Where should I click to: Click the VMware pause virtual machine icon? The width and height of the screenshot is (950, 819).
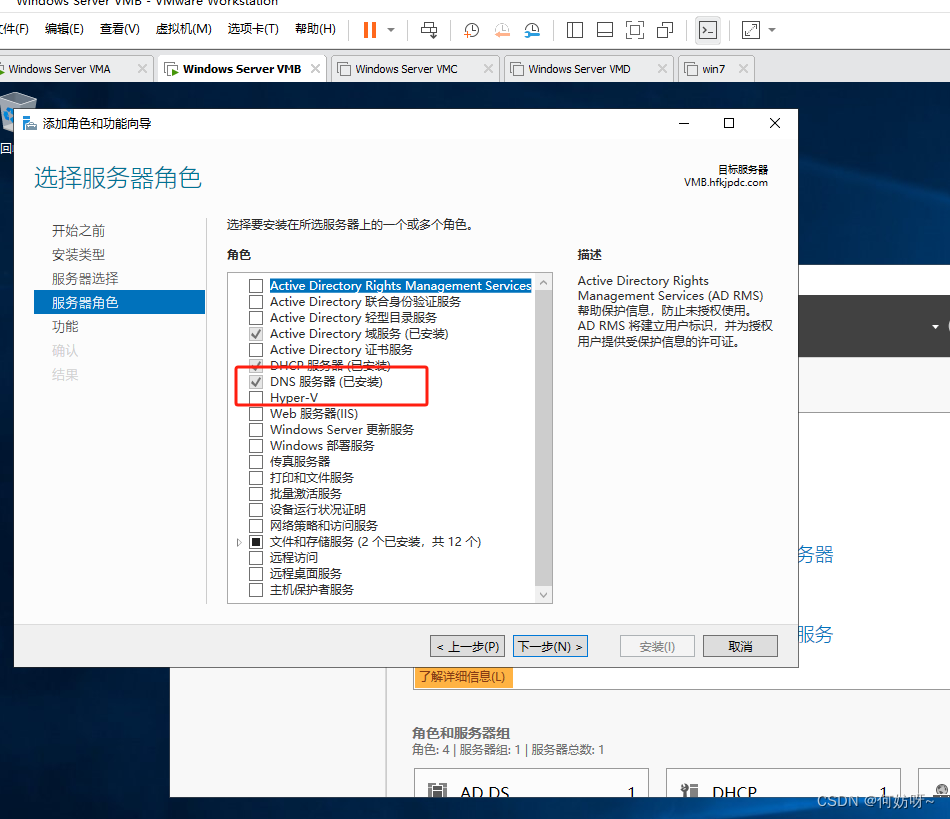370,30
